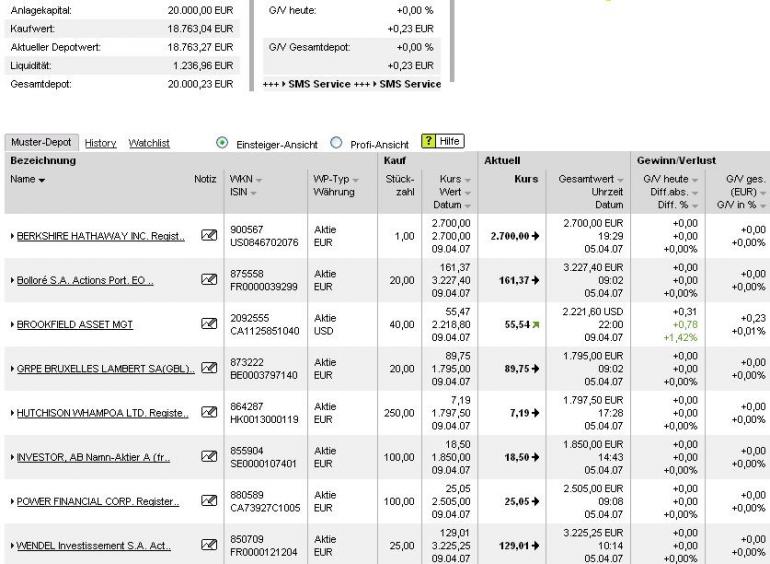Click WKN 875558
Viewport: 770px width, 564px height.
pos(247,273)
